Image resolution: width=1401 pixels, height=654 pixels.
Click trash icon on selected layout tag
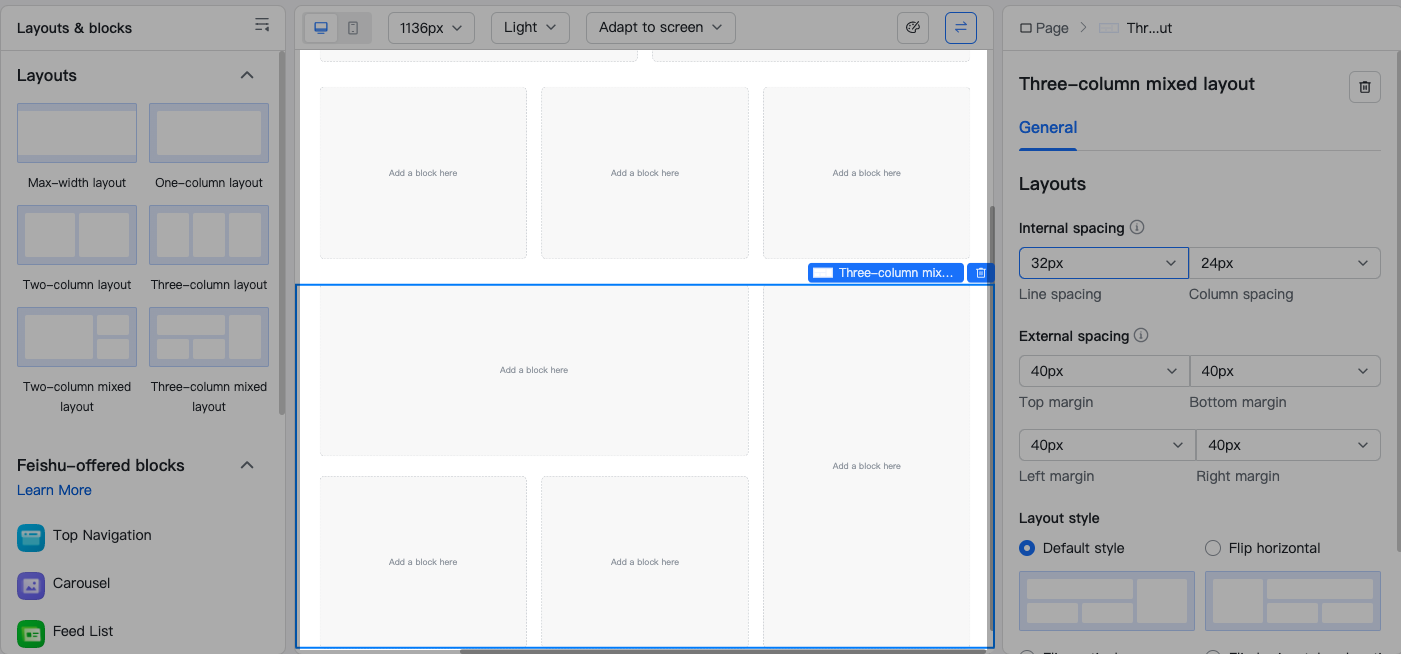click(980, 273)
